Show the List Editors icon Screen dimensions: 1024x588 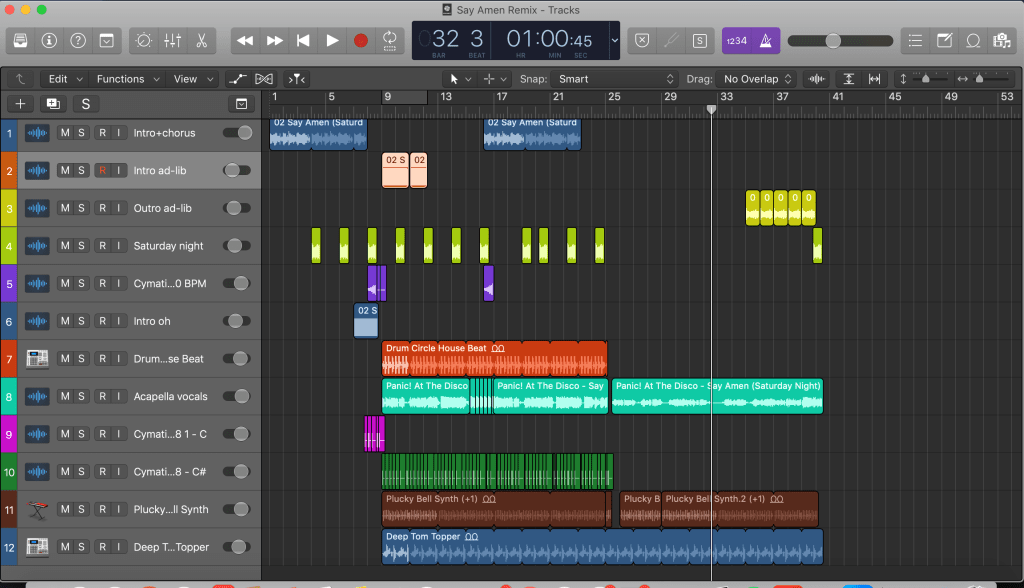coord(915,41)
